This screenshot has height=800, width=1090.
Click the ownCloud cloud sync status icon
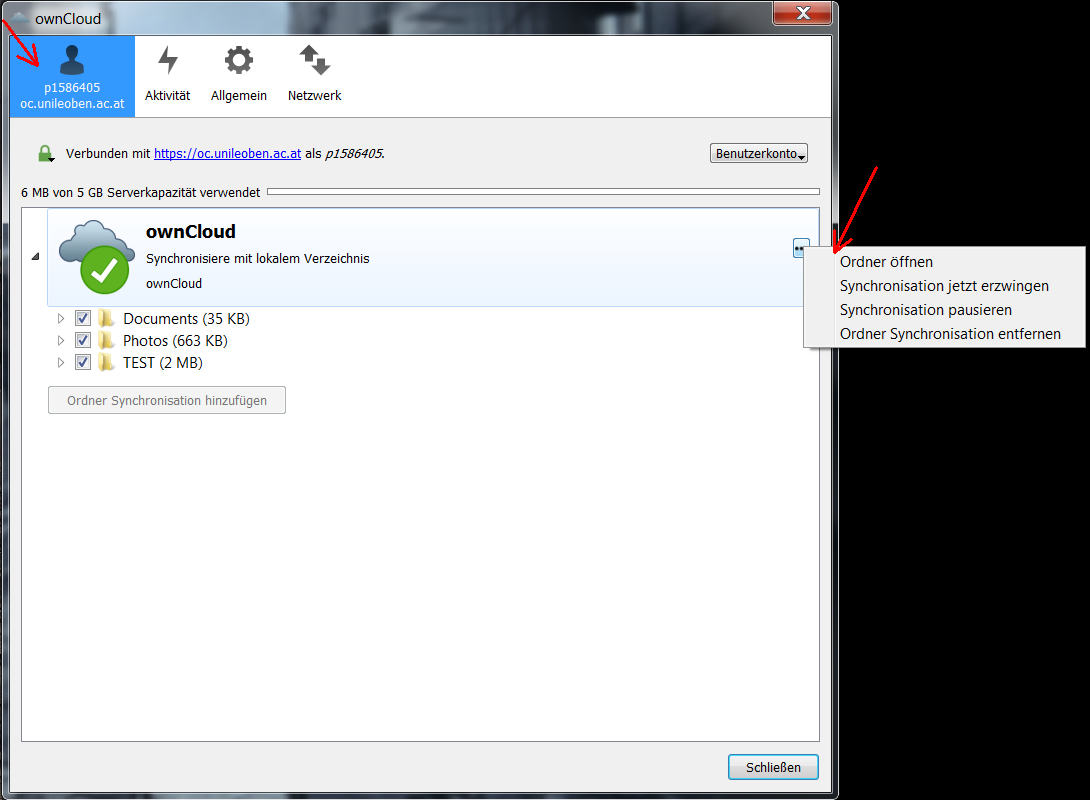click(x=96, y=257)
